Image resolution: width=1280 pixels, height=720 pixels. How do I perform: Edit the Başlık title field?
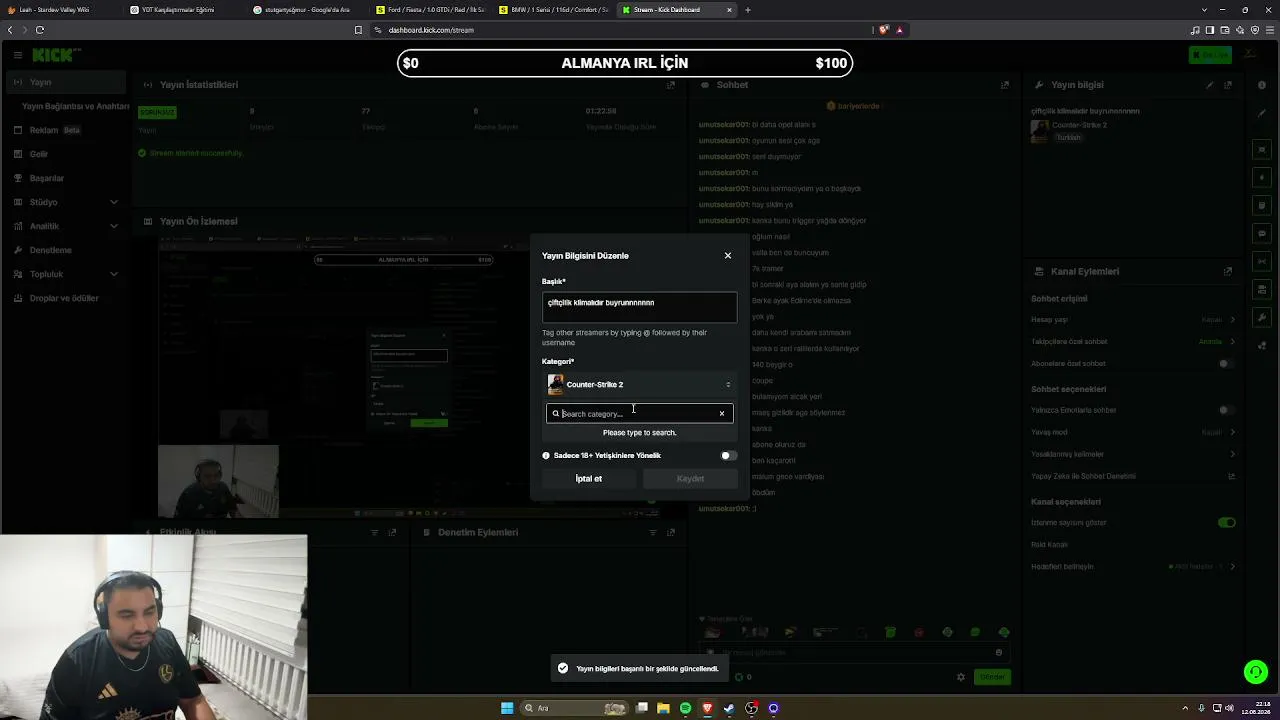[639, 307]
